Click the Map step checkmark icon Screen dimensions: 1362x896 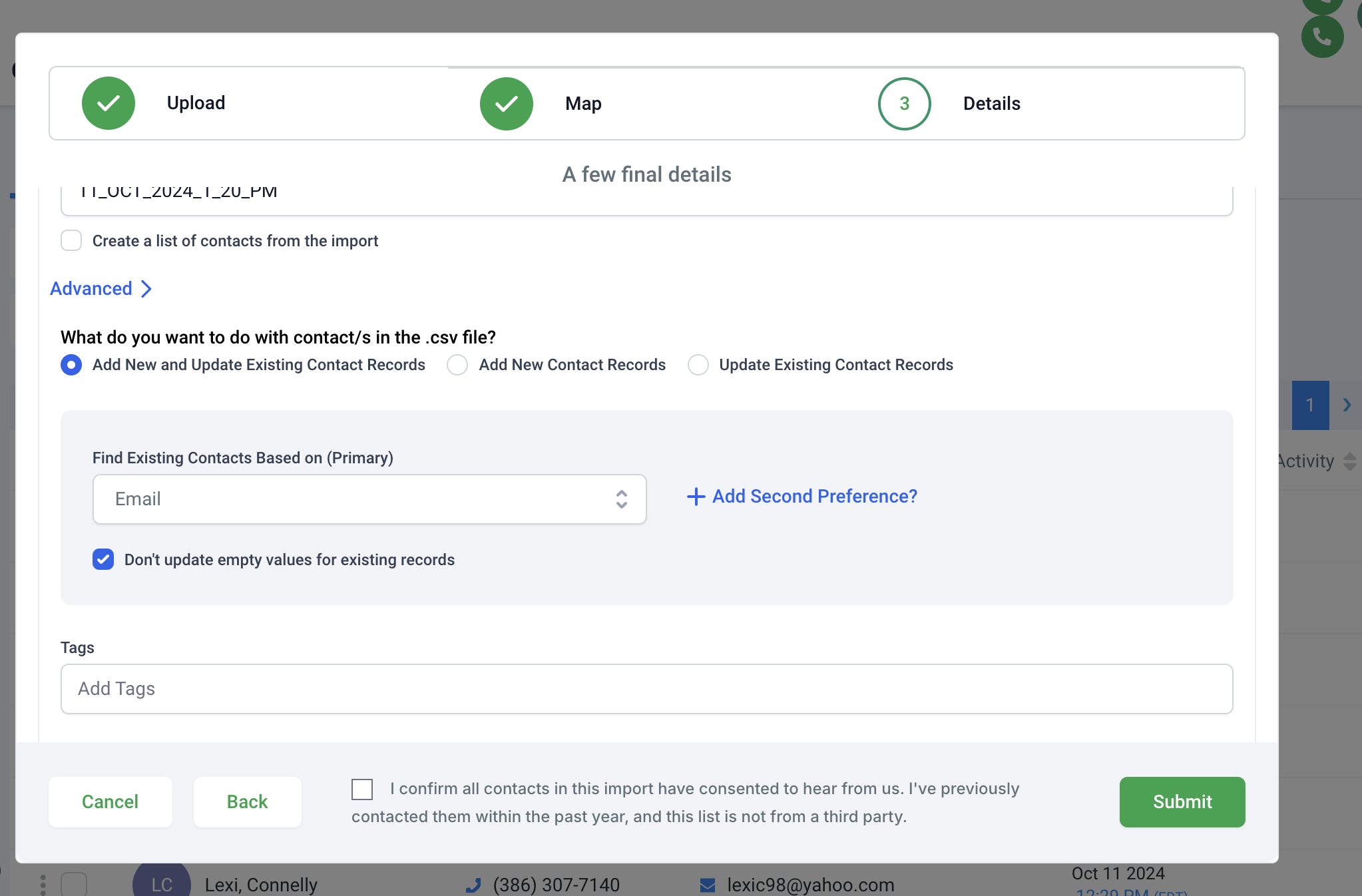(506, 104)
